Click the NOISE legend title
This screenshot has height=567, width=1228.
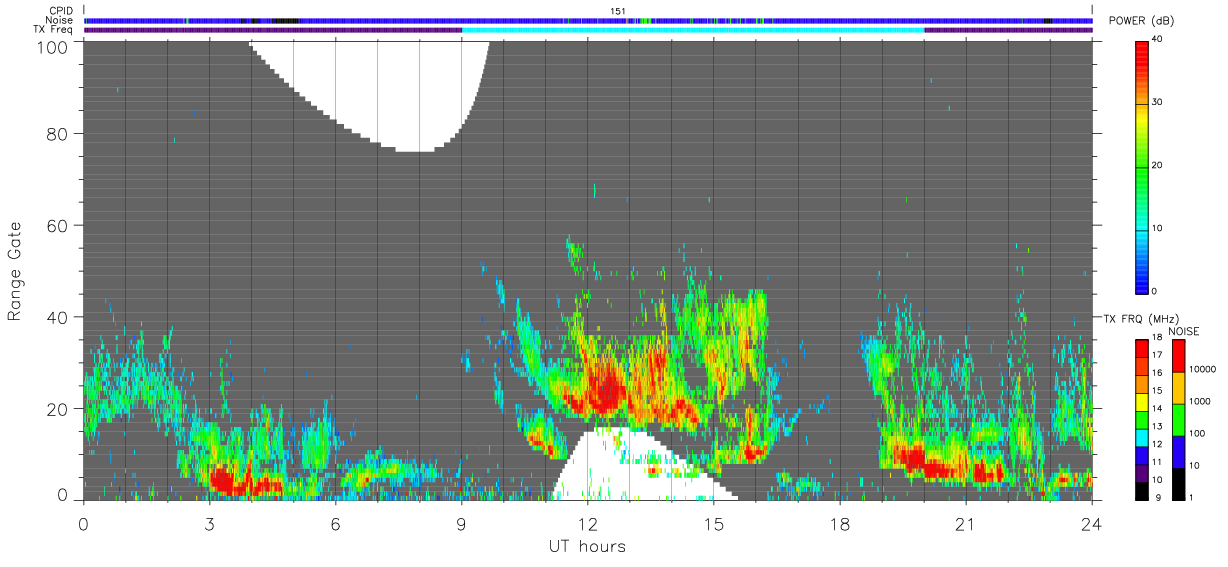(x=1186, y=331)
